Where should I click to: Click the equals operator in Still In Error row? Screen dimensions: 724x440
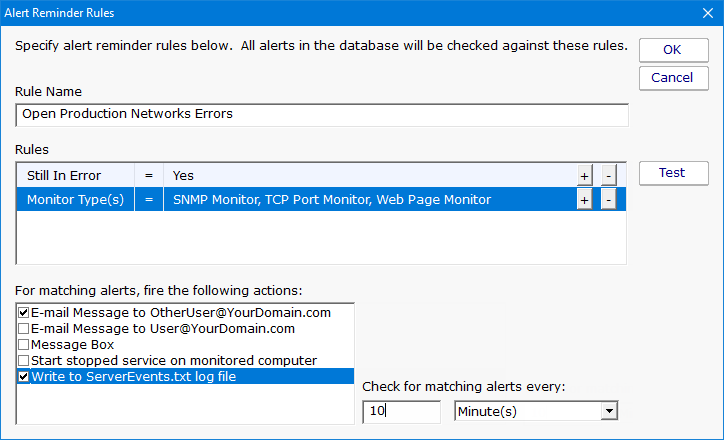pos(148,176)
